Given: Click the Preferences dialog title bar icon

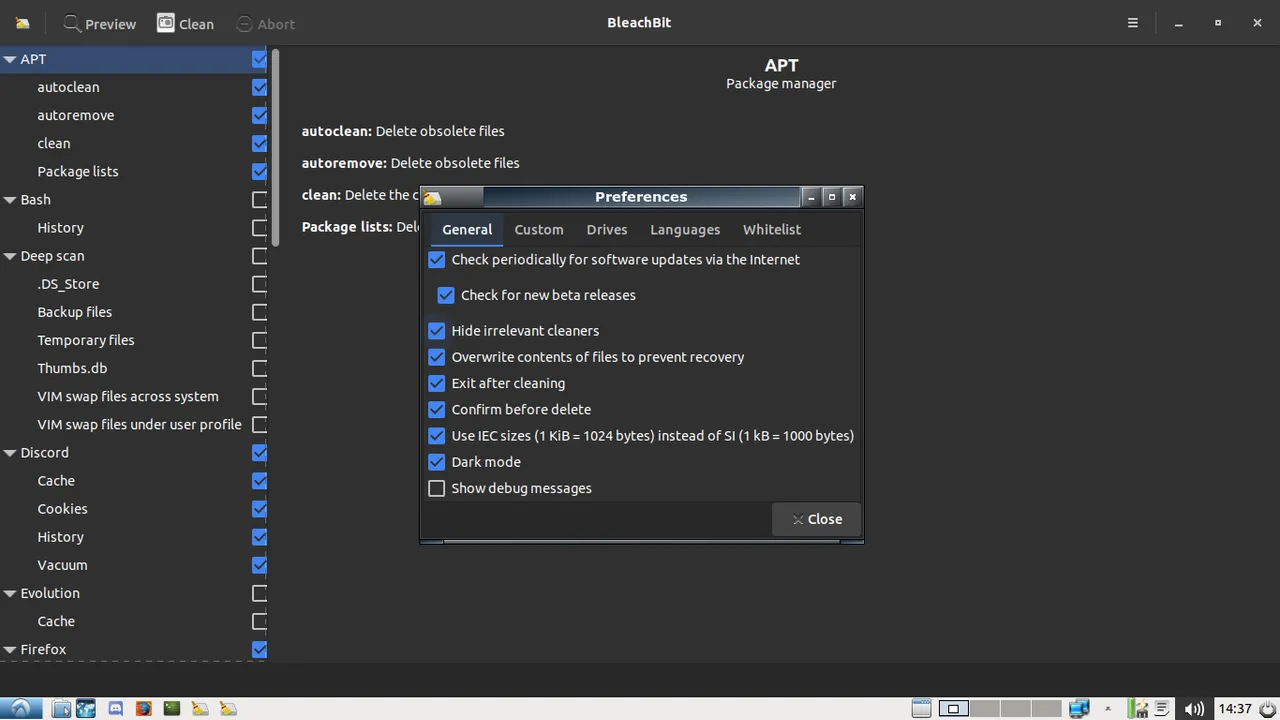Looking at the screenshot, I should 432,197.
